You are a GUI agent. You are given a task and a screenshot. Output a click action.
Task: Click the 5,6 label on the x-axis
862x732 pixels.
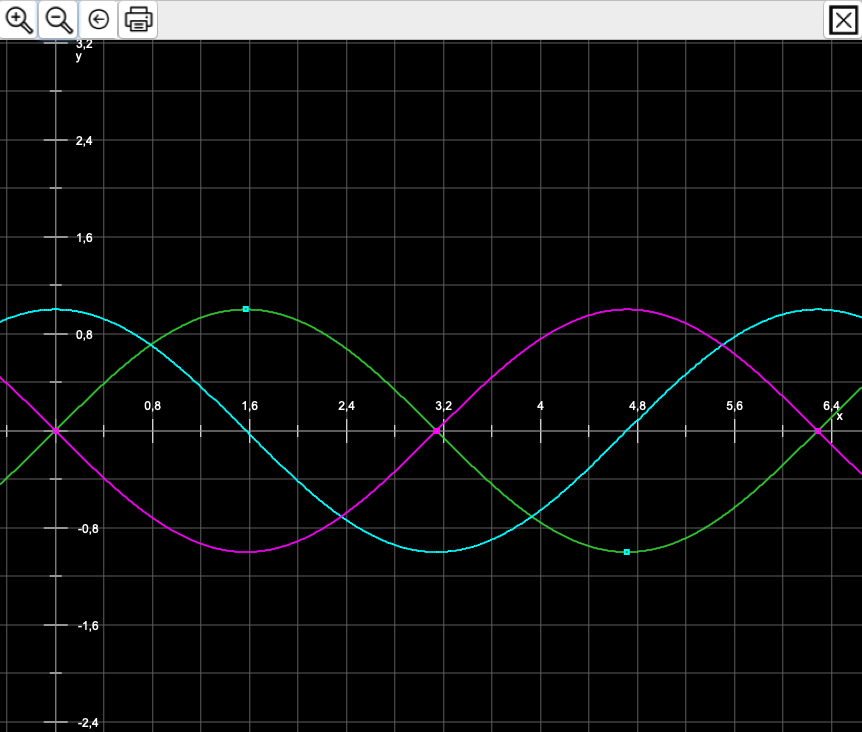pyautogui.click(x=734, y=406)
